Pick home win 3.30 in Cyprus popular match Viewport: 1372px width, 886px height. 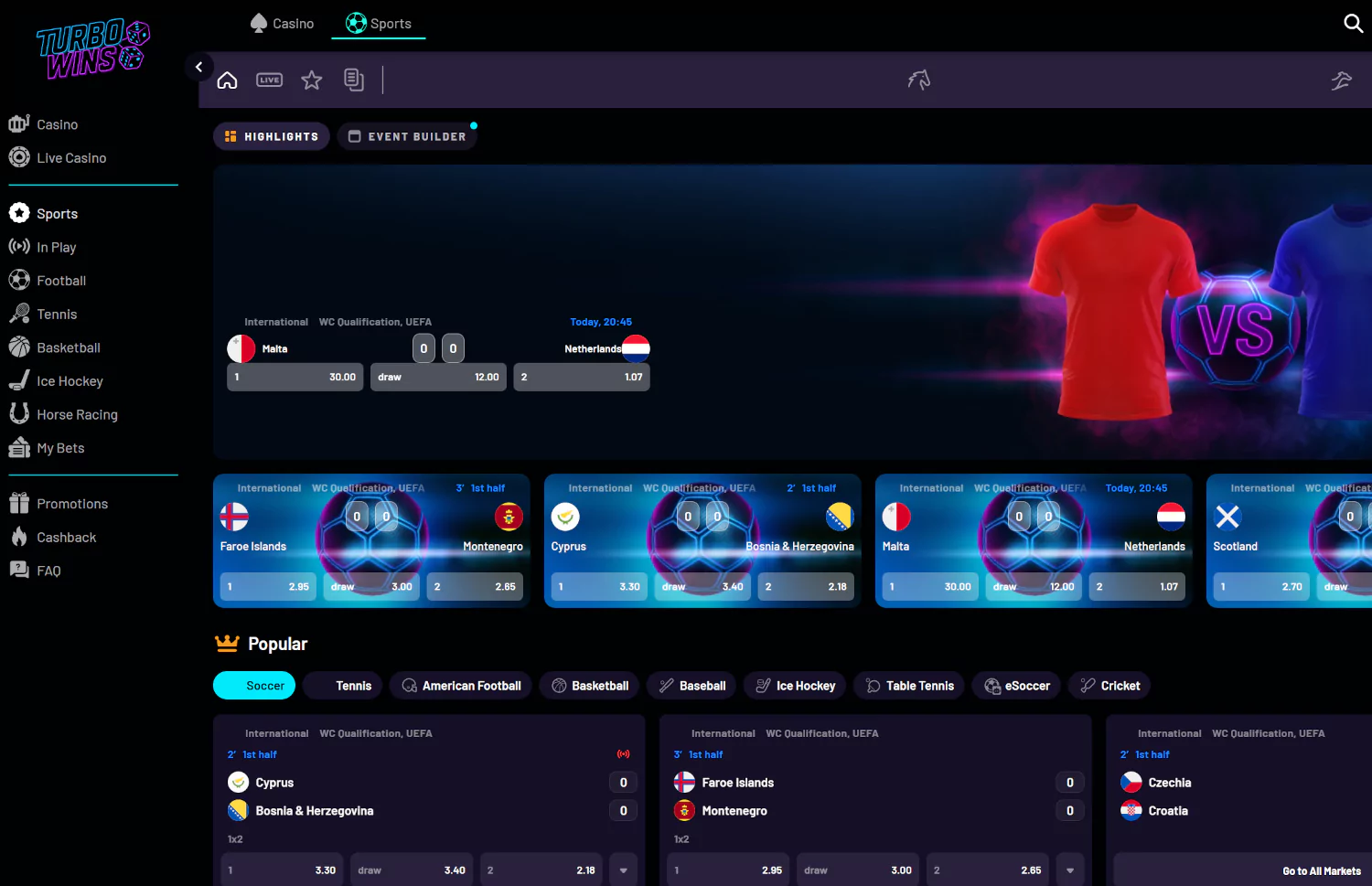[x=282, y=870]
